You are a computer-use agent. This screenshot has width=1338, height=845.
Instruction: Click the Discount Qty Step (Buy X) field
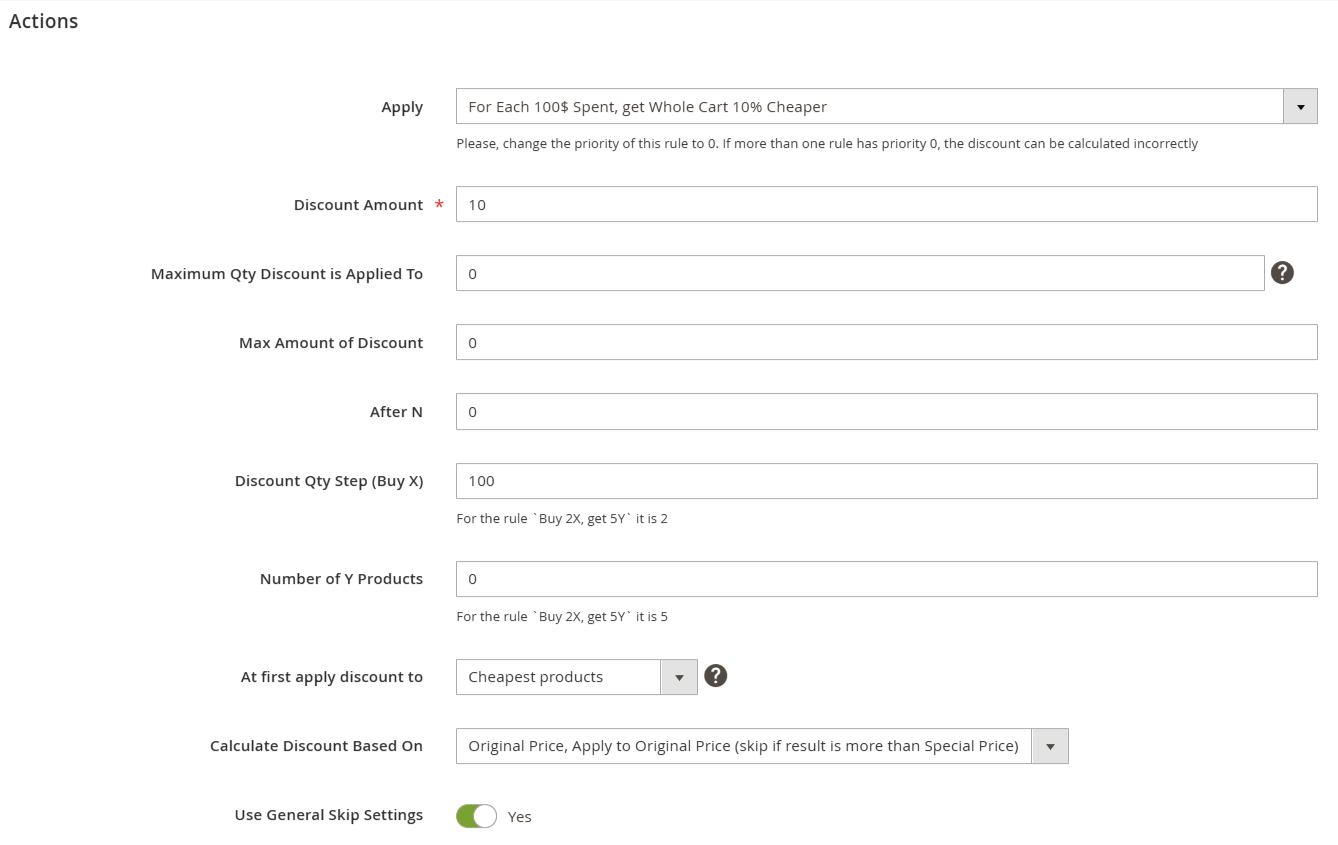[x=886, y=481]
